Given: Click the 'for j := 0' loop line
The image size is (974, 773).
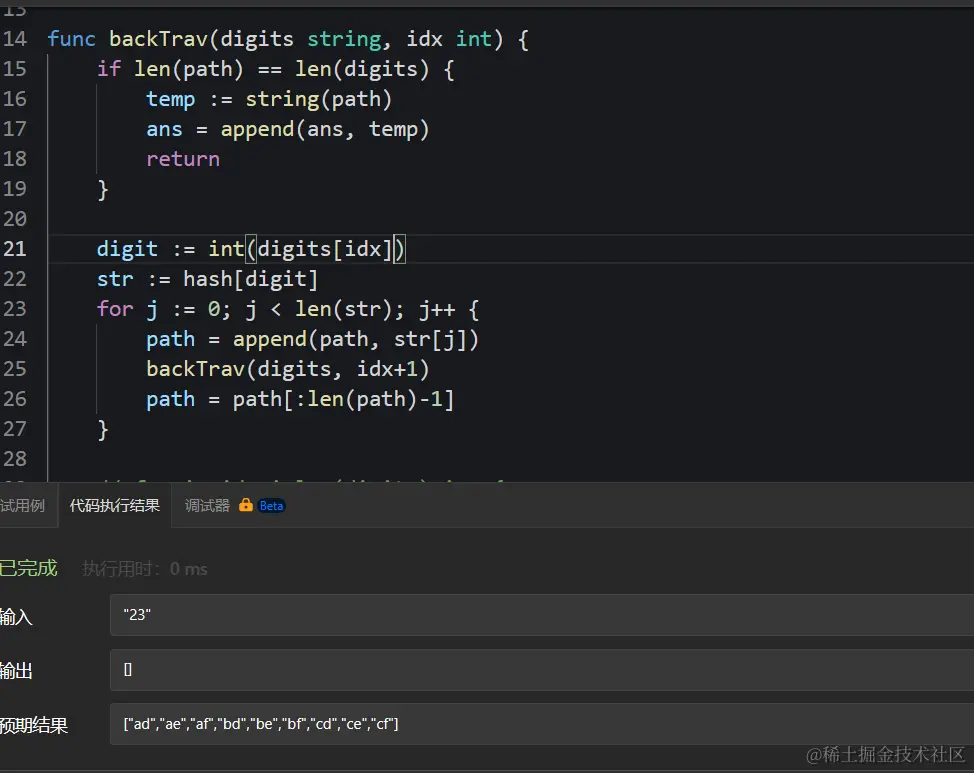Looking at the screenshot, I should pos(288,309).
